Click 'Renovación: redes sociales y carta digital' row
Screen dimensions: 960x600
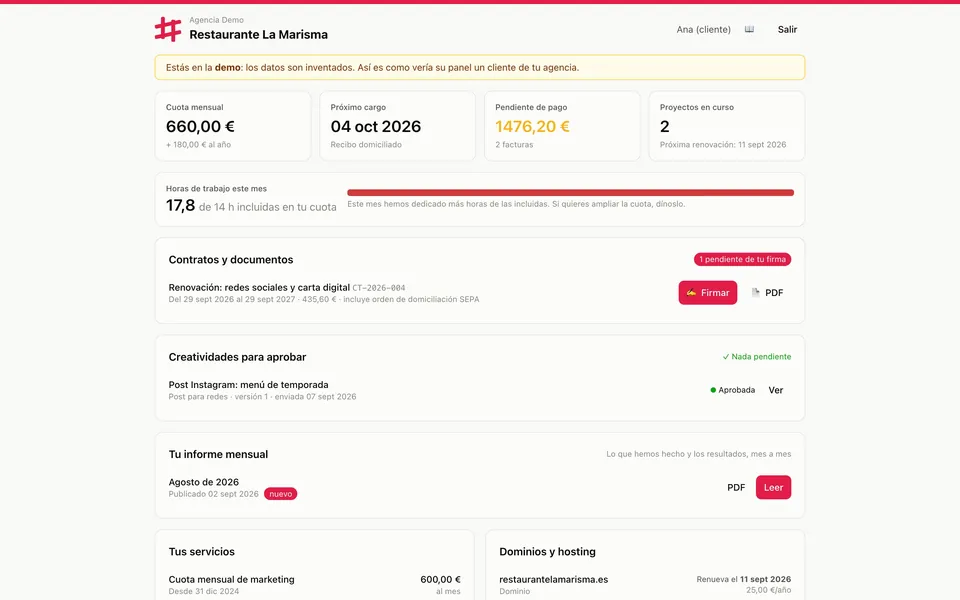pos(480,293)
